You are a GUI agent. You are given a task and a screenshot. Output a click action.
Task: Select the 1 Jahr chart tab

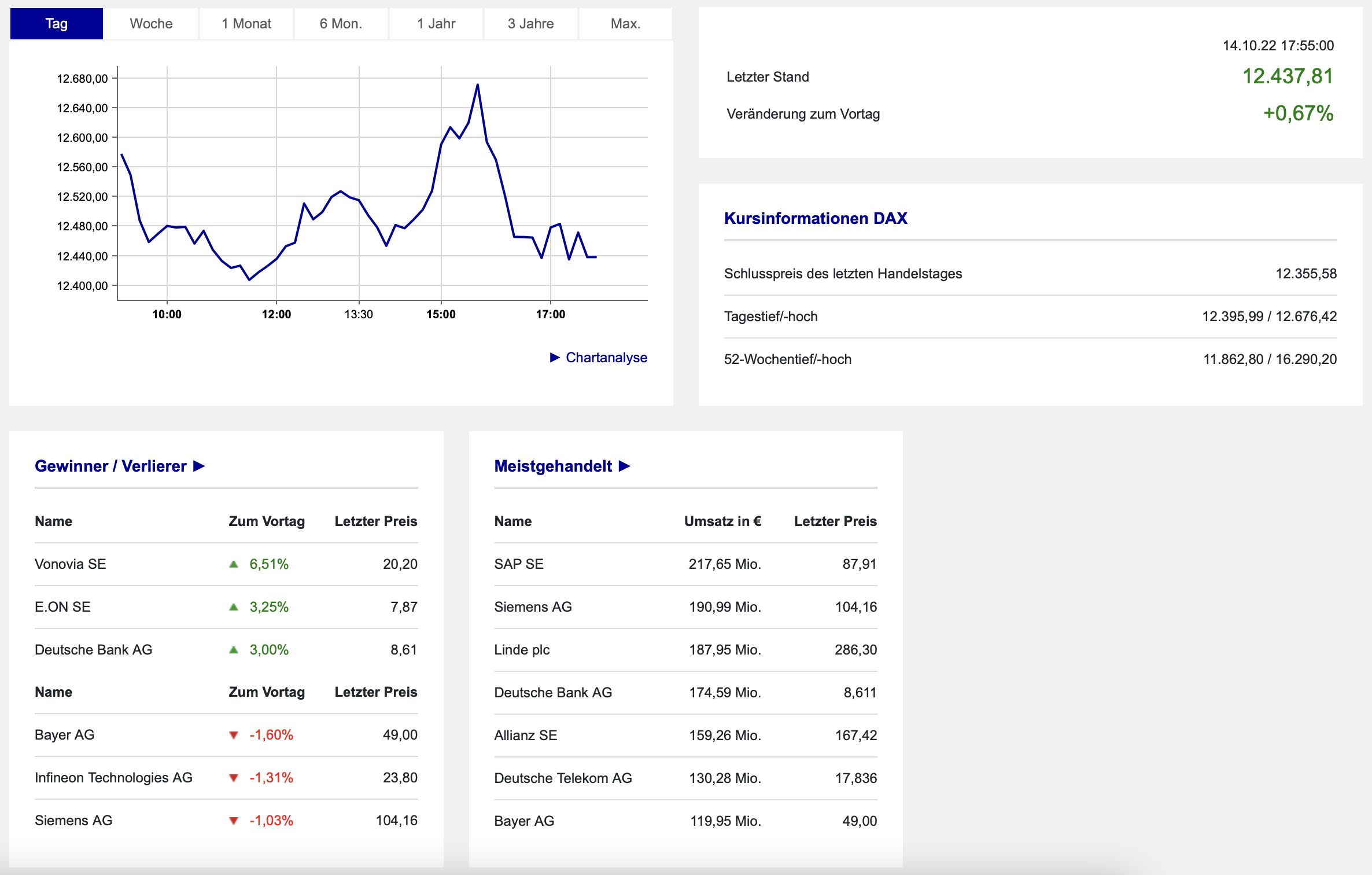pyautogui.click(x=436, y=24)
